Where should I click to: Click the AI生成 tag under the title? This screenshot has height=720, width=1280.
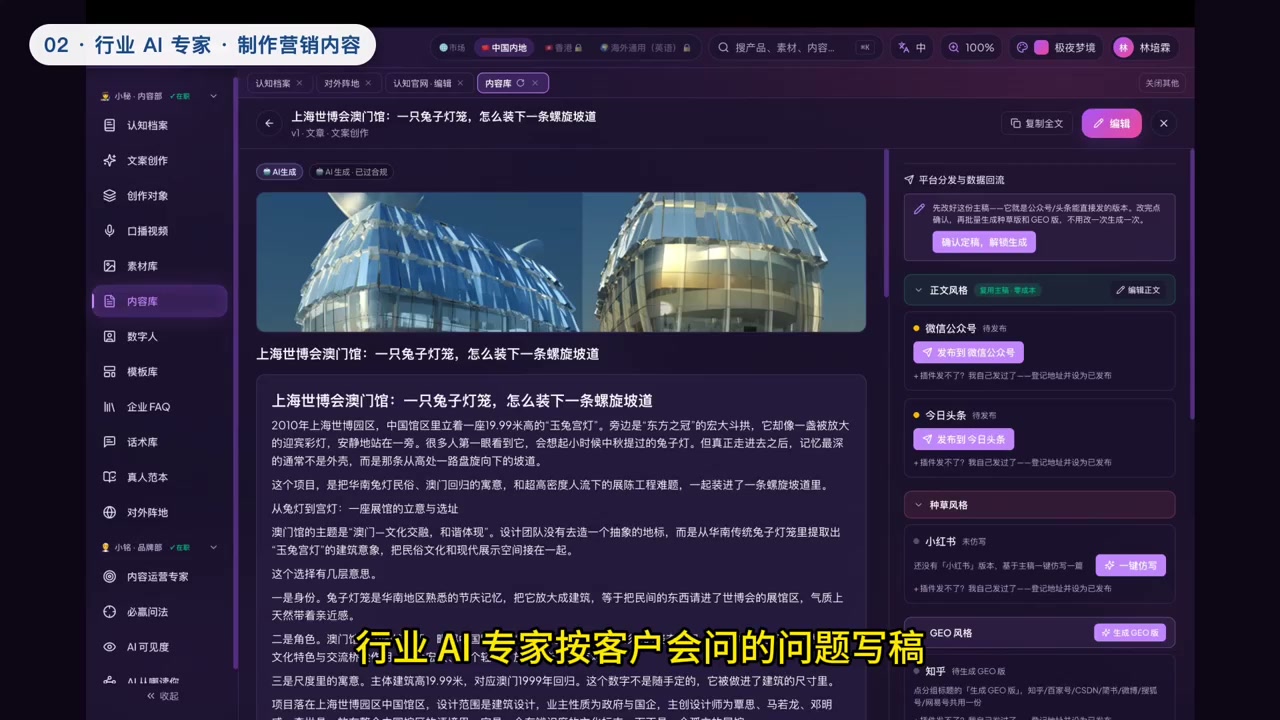[279, 172]
